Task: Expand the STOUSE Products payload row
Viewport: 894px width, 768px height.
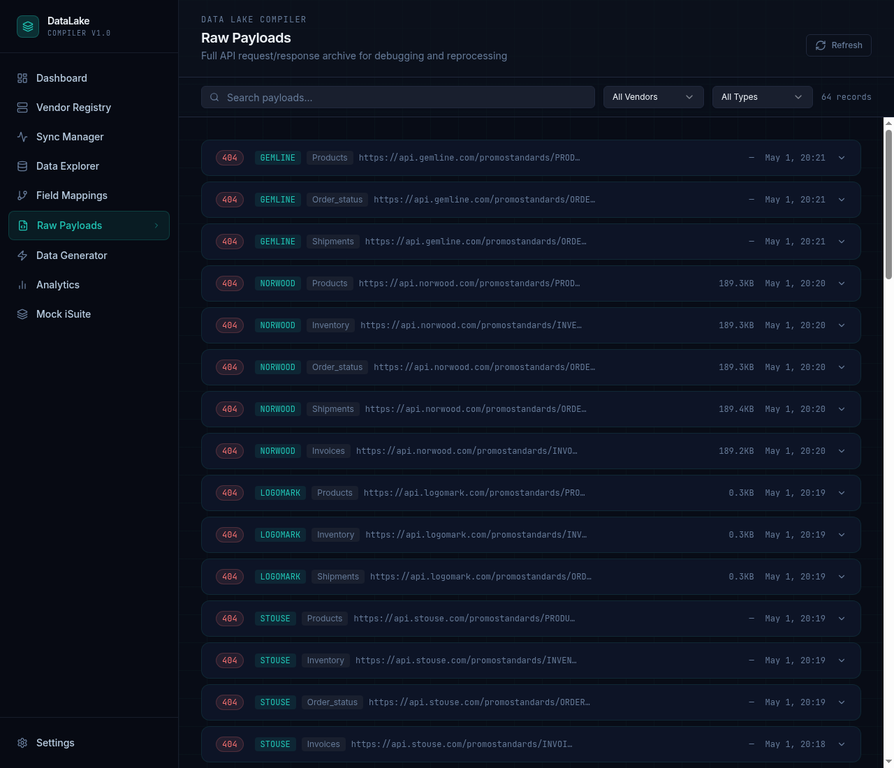Action: coord(531,619)
